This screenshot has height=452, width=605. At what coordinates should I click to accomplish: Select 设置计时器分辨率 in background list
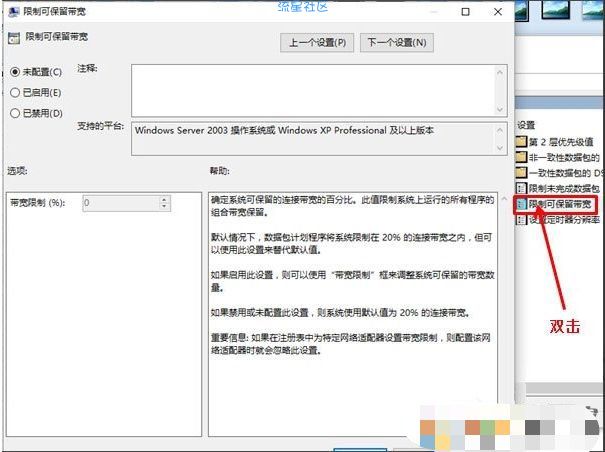point(564,220)
